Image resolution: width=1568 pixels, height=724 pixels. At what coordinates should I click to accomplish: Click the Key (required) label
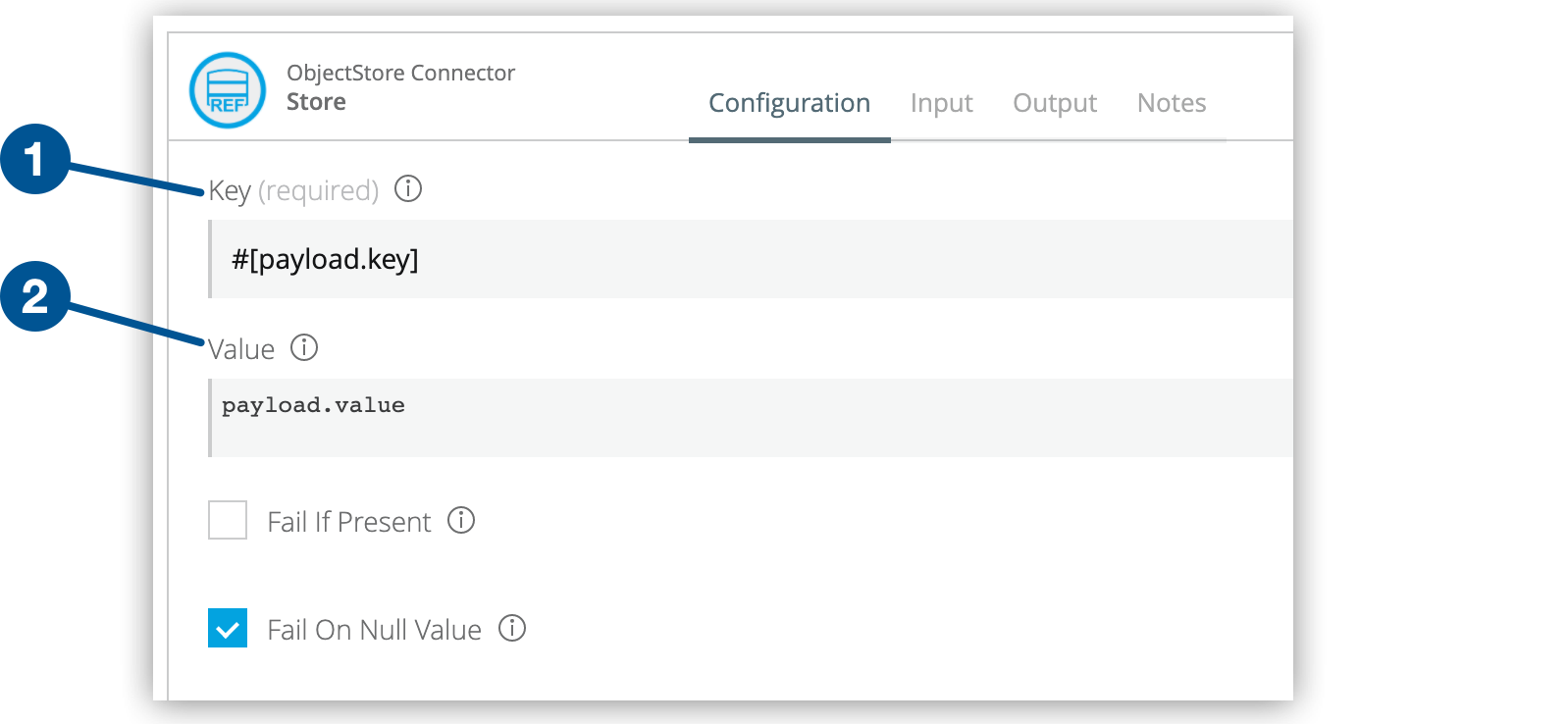pos(293,190)
